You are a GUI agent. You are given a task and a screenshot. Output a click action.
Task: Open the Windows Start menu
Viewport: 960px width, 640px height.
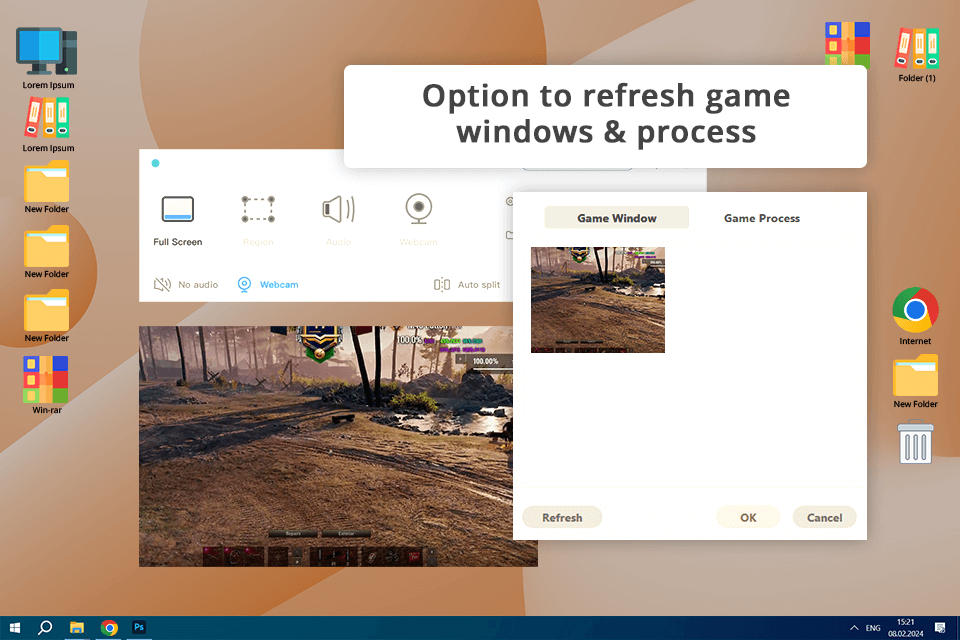(x=15, y=628)
